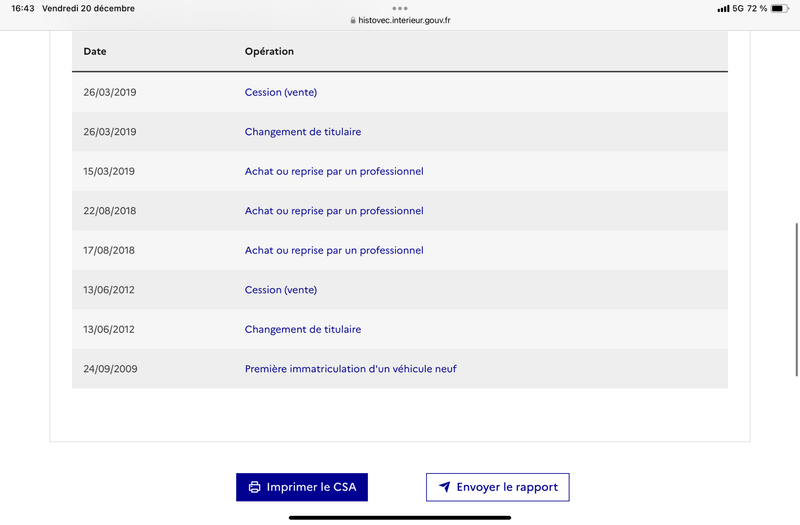This screenshot has height=525, width=800.
Task: Open the 13/06/2012 Cession (vente) entry
Action: (281, 290)
